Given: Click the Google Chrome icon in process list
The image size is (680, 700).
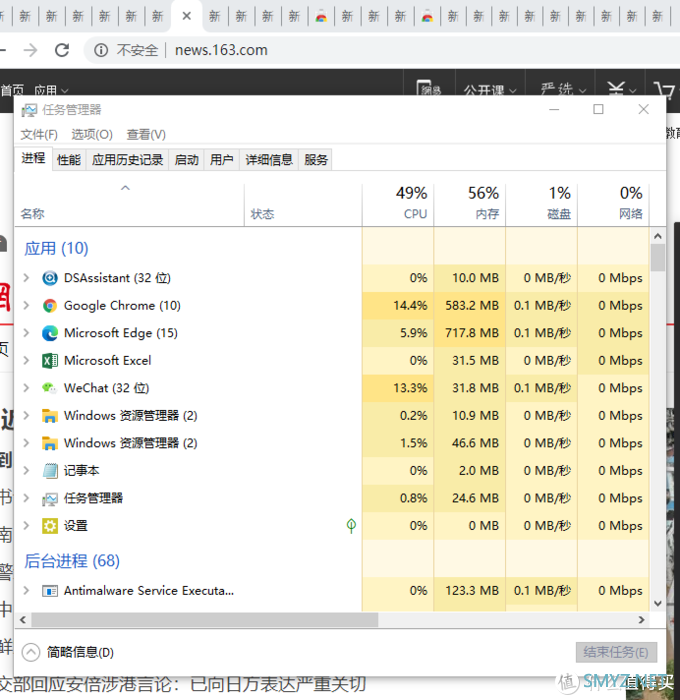Looking at the screenshot, I should [50, 306].
